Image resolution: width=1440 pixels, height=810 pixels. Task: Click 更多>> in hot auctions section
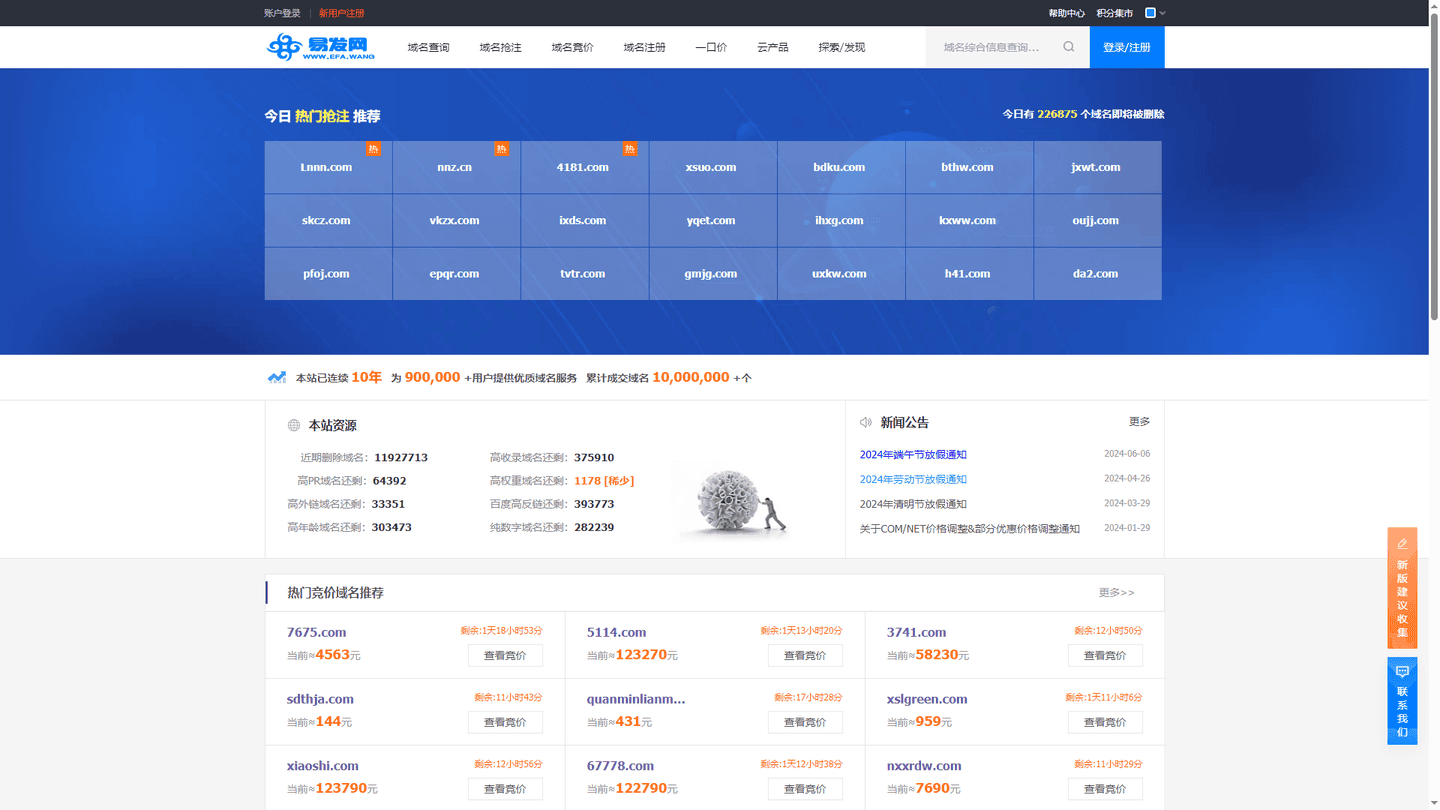[x=1116, y=593]
